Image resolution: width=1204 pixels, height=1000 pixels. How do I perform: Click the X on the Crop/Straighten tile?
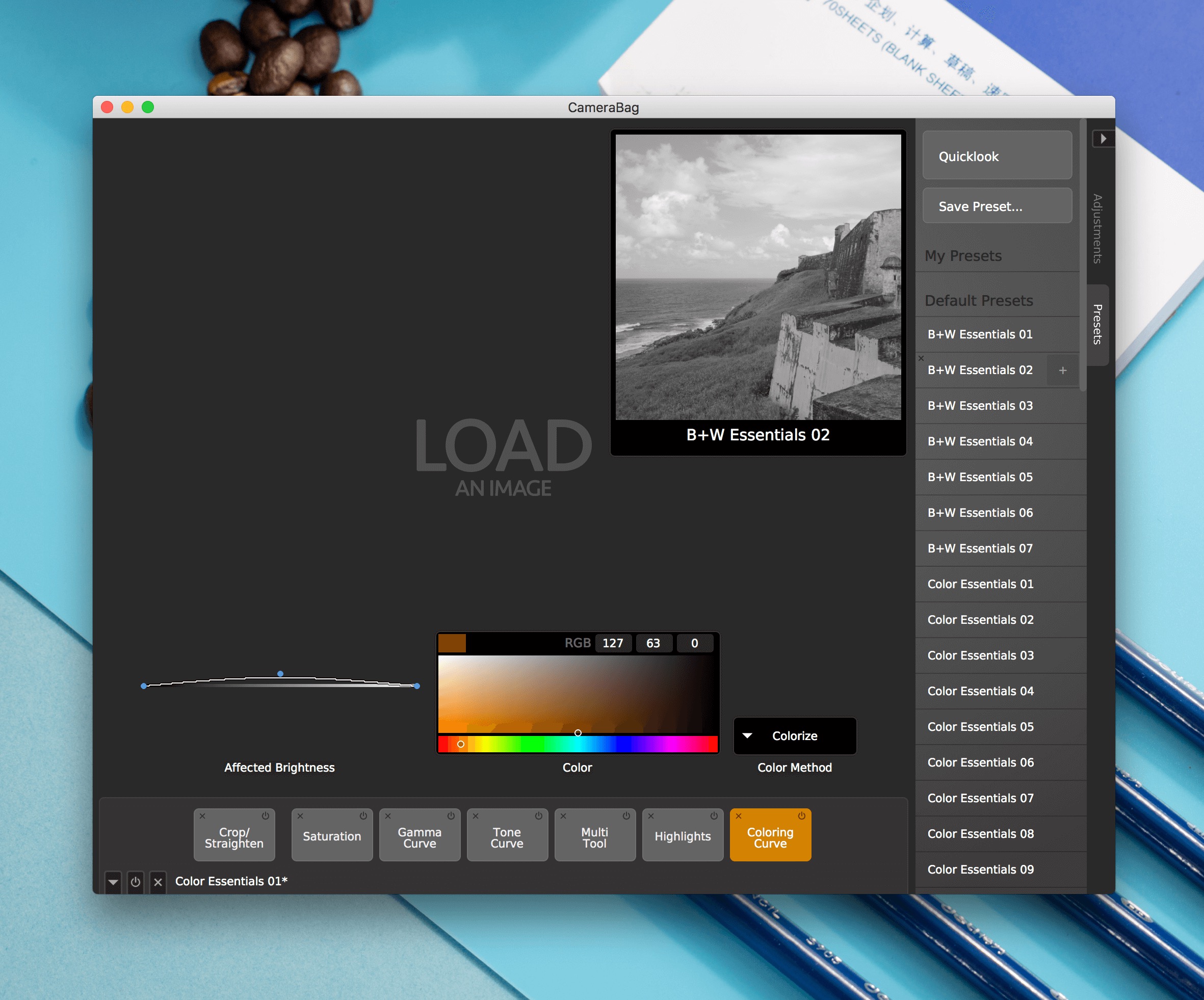tap(202, 816)
